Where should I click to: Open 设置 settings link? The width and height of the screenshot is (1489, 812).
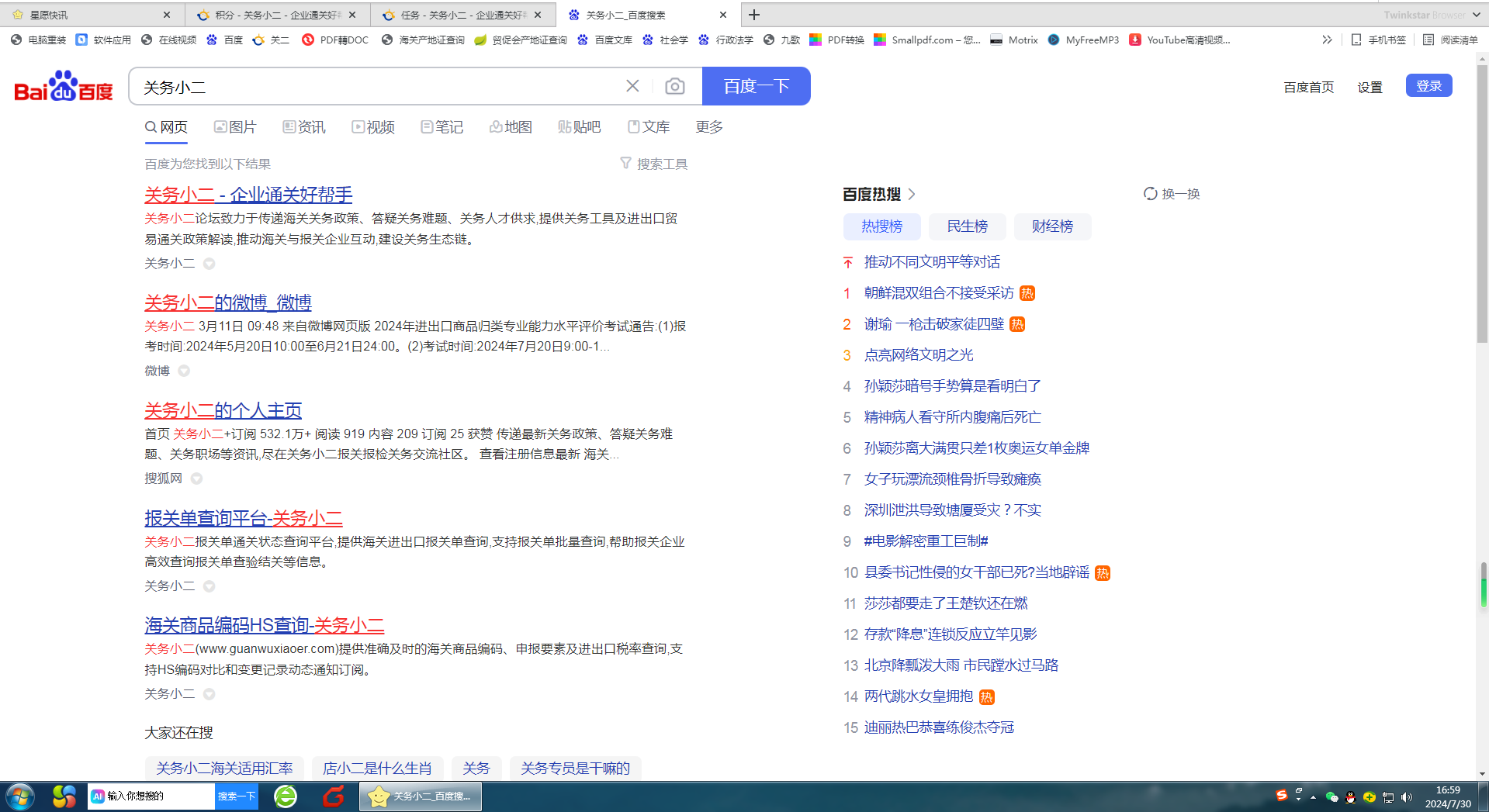pyautogui.click(x=1370, y=87)
